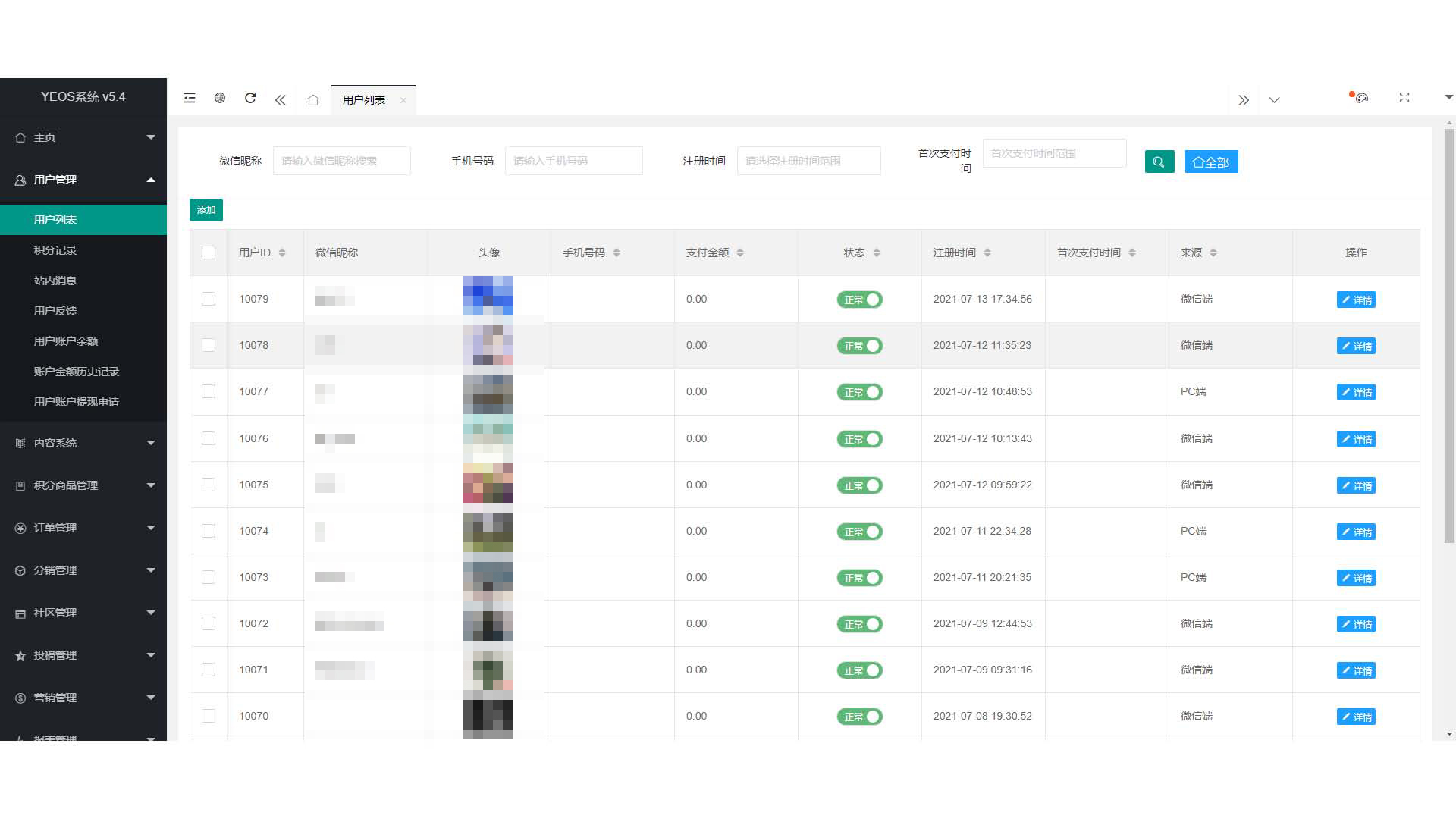This screenshot has height=819, width=1456.
Task: Click avatar thumbnail of user 10079
Action: click(488, 296)
